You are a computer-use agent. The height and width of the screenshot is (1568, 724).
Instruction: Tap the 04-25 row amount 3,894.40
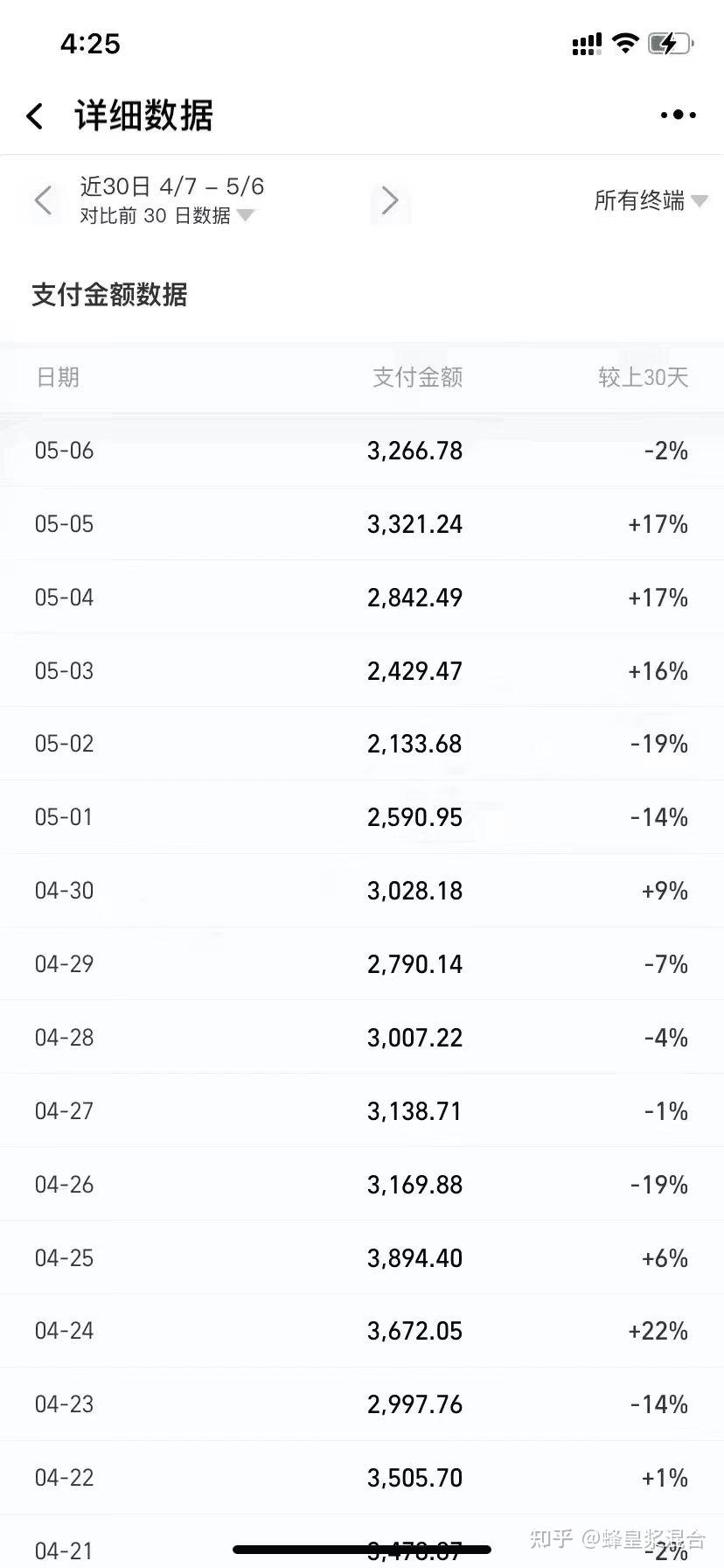[x=414, y=1258]
